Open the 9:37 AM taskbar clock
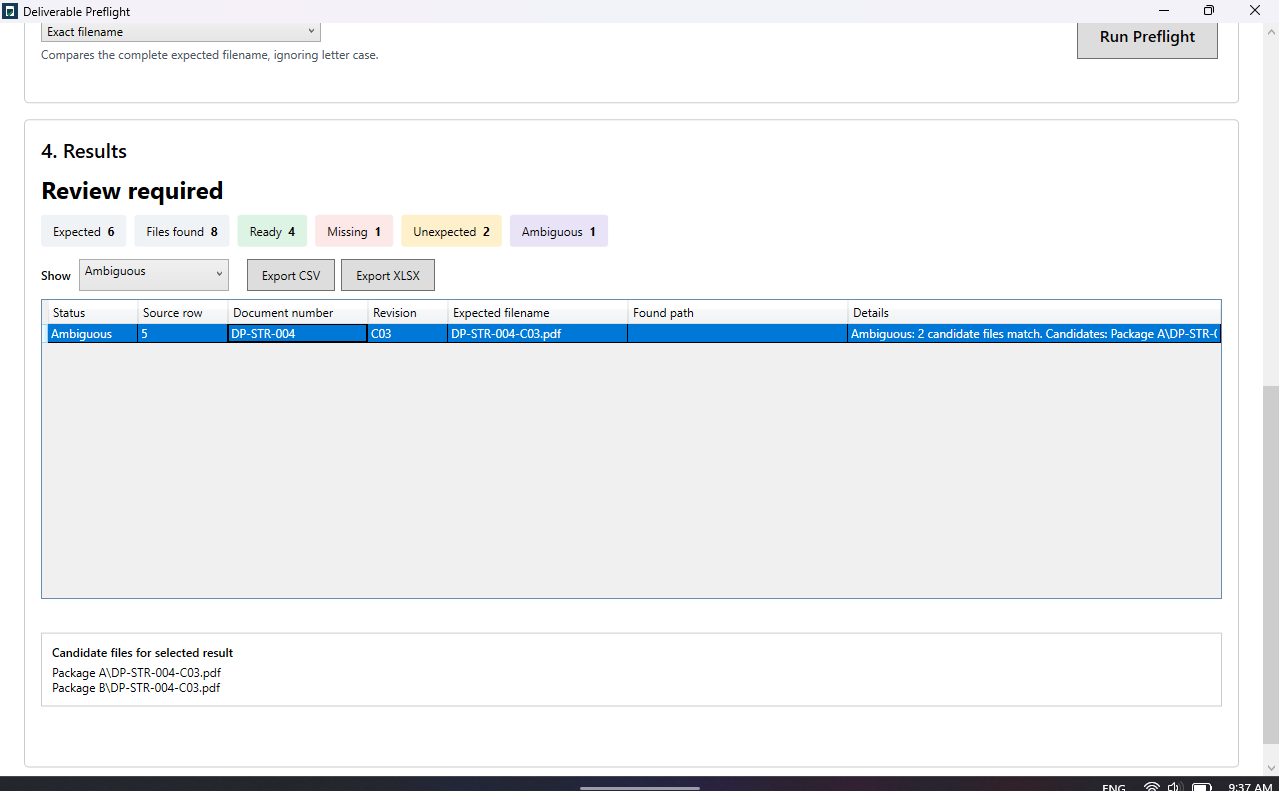The height and width of the screenshot is (791, 1279). [x=1249, y=787]
